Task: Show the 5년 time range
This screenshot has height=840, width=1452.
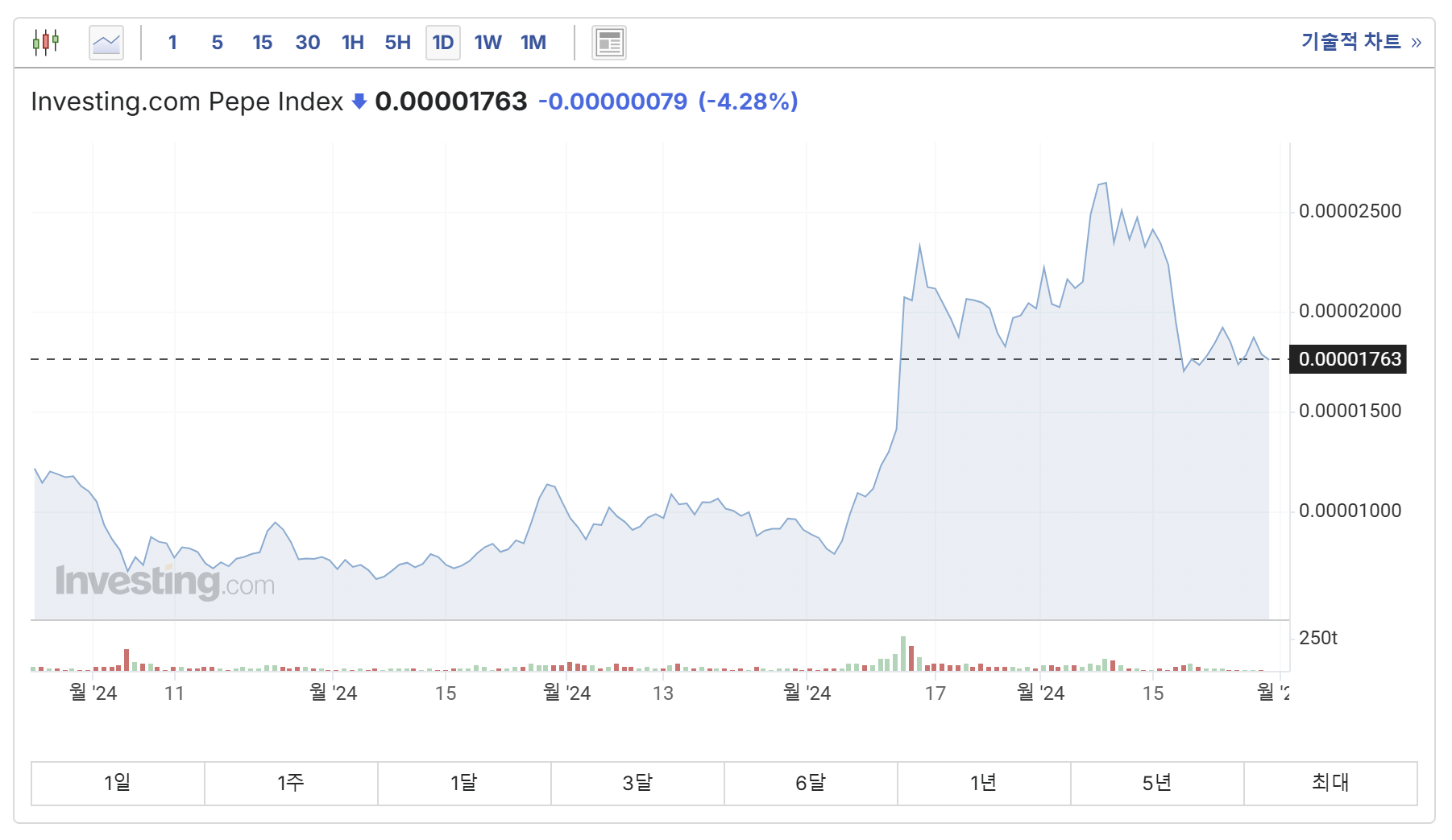Action: pyautogui.click(x=1157, y=783)
